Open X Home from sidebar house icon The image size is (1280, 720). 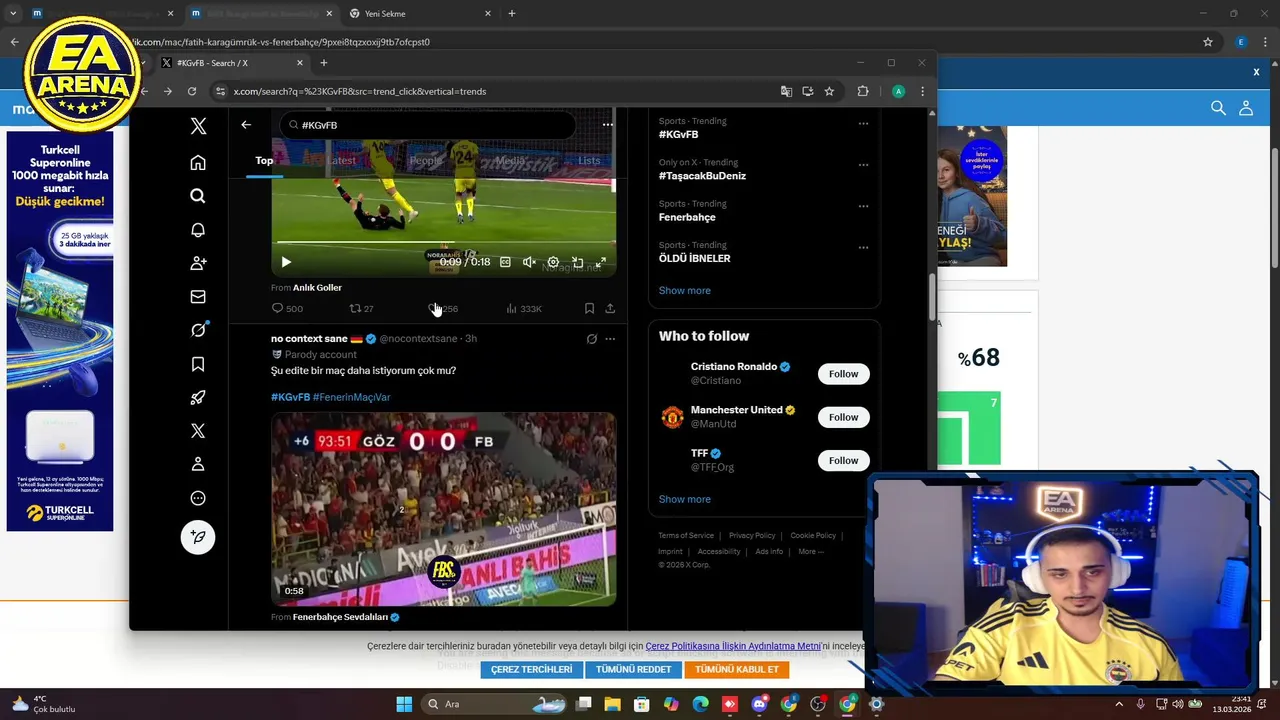(198, 163)
